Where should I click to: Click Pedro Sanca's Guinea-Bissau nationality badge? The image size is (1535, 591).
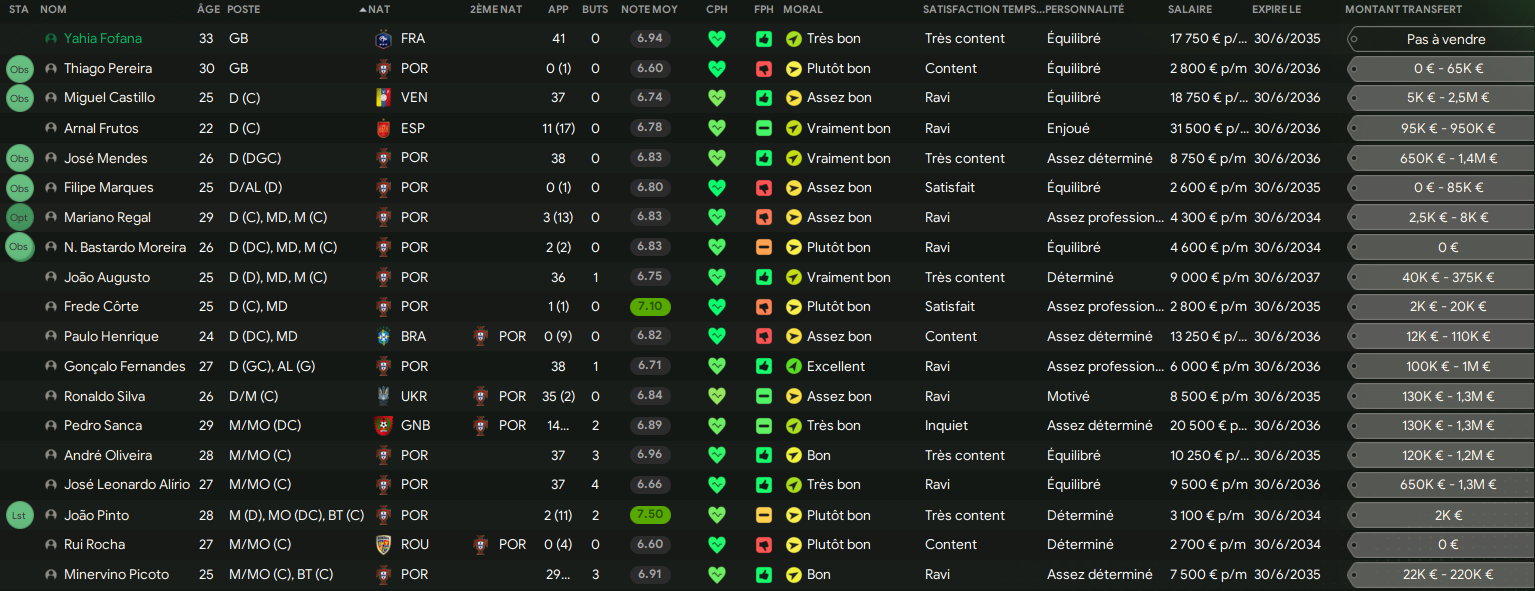pos(383,426)
